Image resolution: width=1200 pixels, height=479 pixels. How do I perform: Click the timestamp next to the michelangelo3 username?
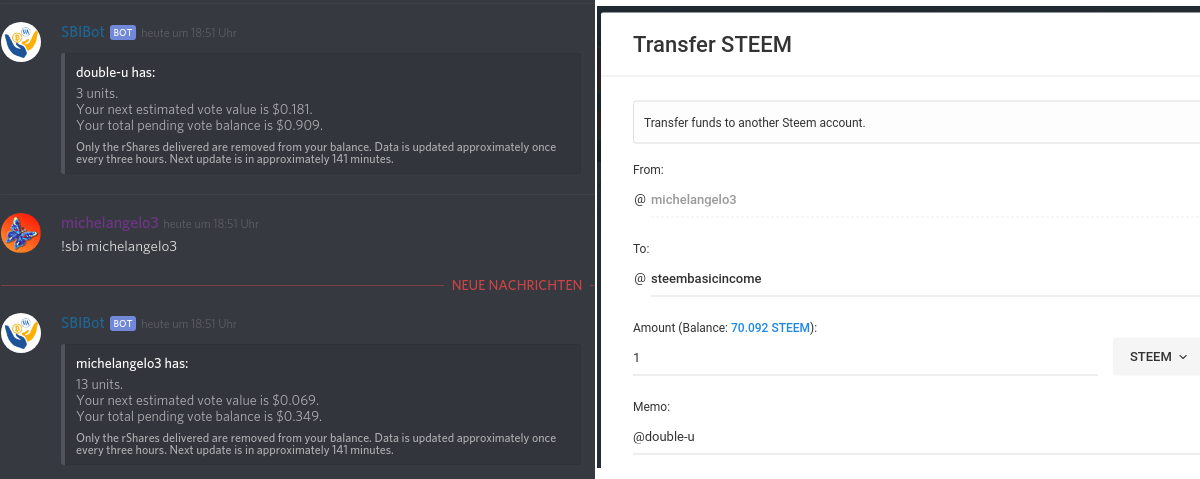click(x=211, y=224)
